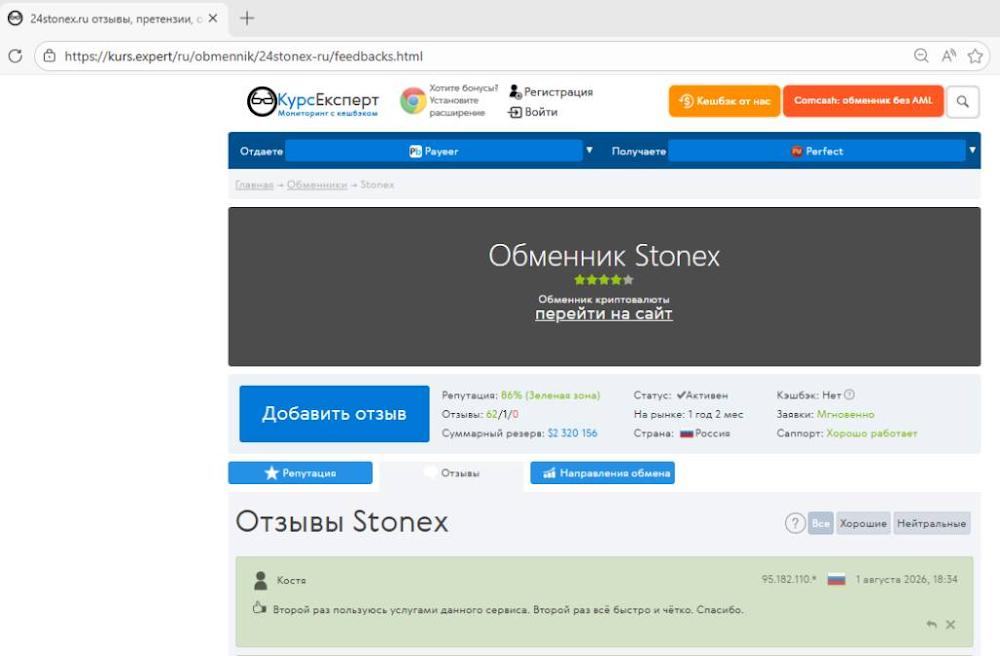Click the Войти login link

(x=533, y=112)
